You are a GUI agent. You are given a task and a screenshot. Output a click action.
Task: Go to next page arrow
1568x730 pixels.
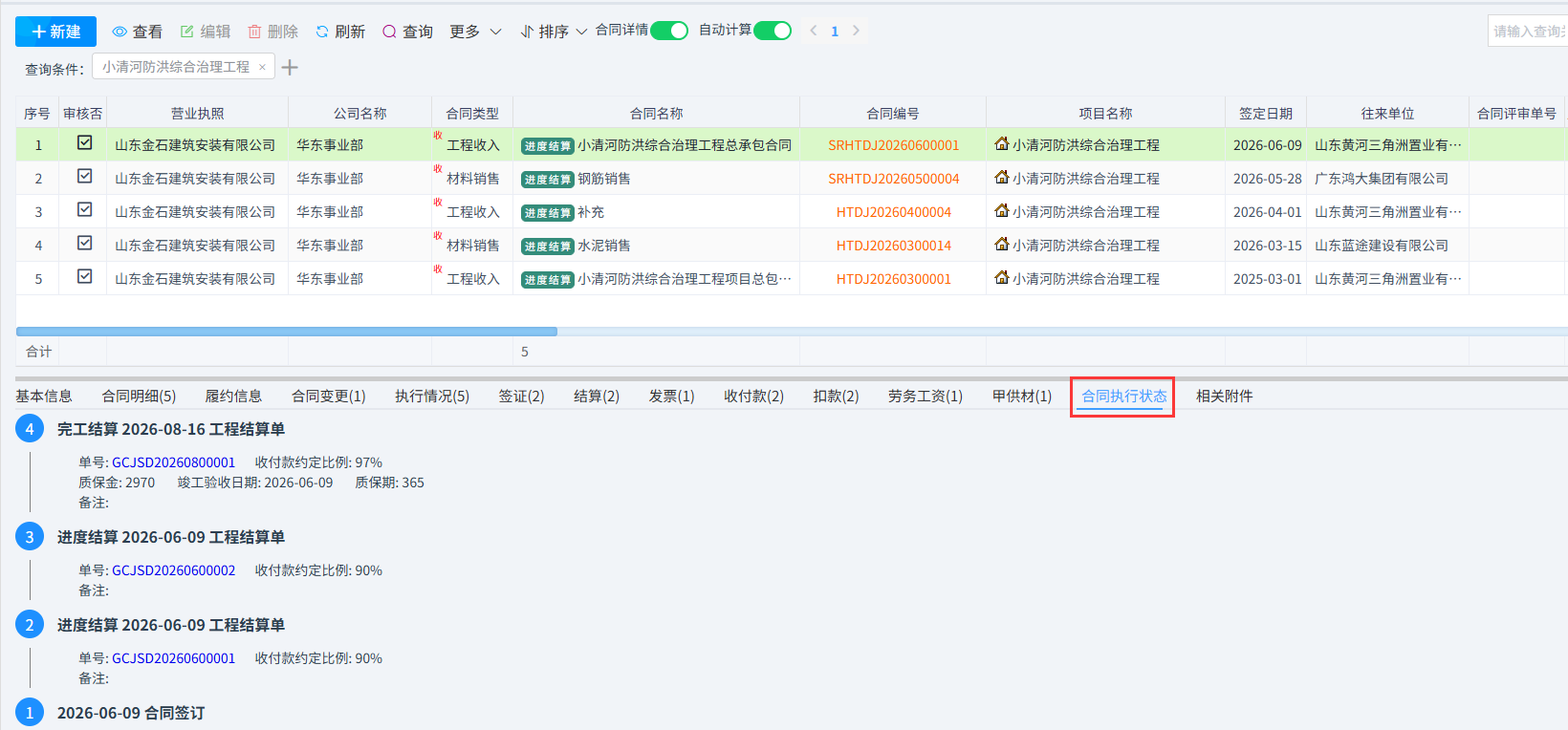(x=856, y=31)
